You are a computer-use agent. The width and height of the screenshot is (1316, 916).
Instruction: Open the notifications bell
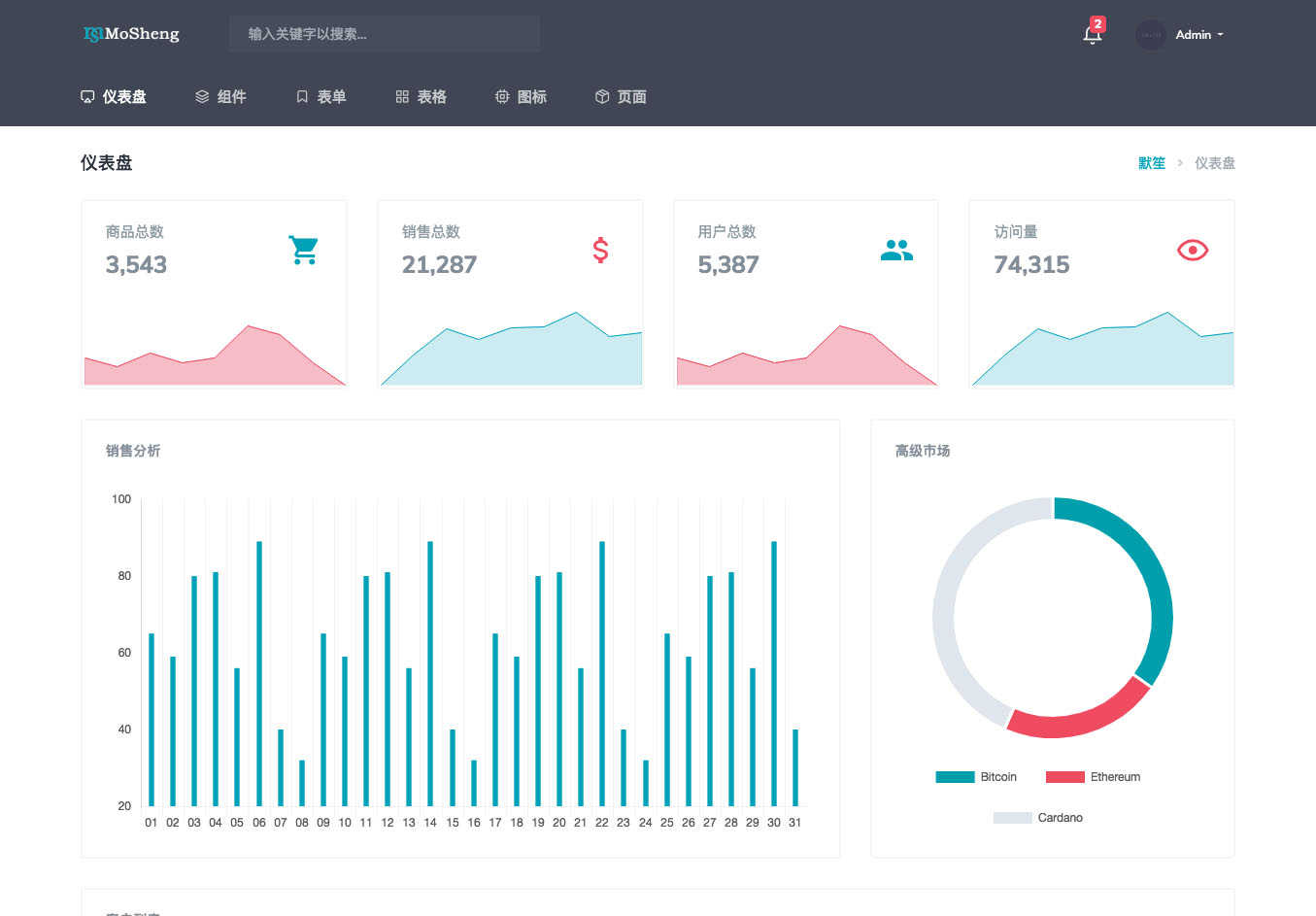click(x=1092, y=35)
